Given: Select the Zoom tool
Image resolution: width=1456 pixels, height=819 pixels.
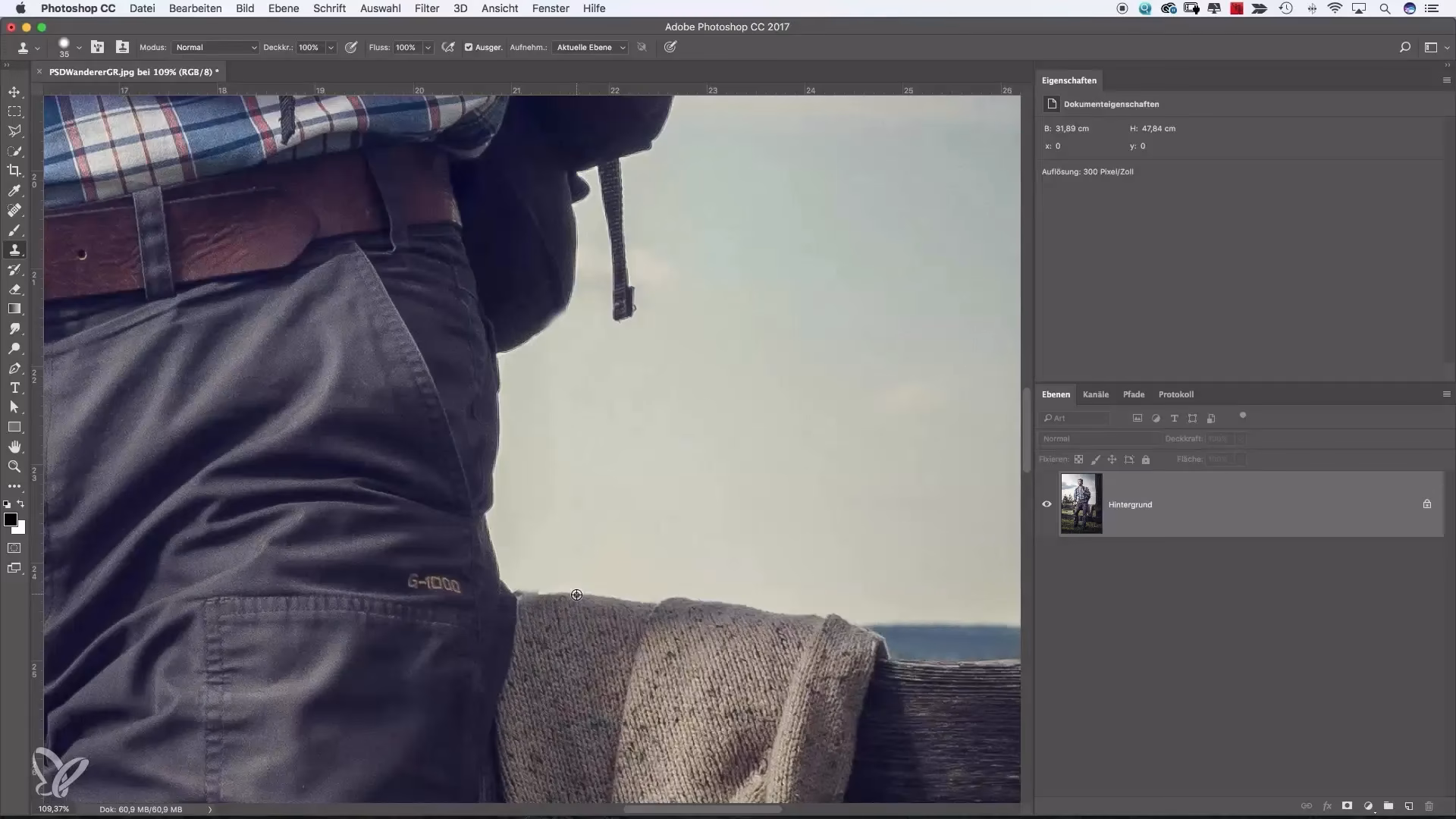Looking at the screenshot, I should pos(14,466).
